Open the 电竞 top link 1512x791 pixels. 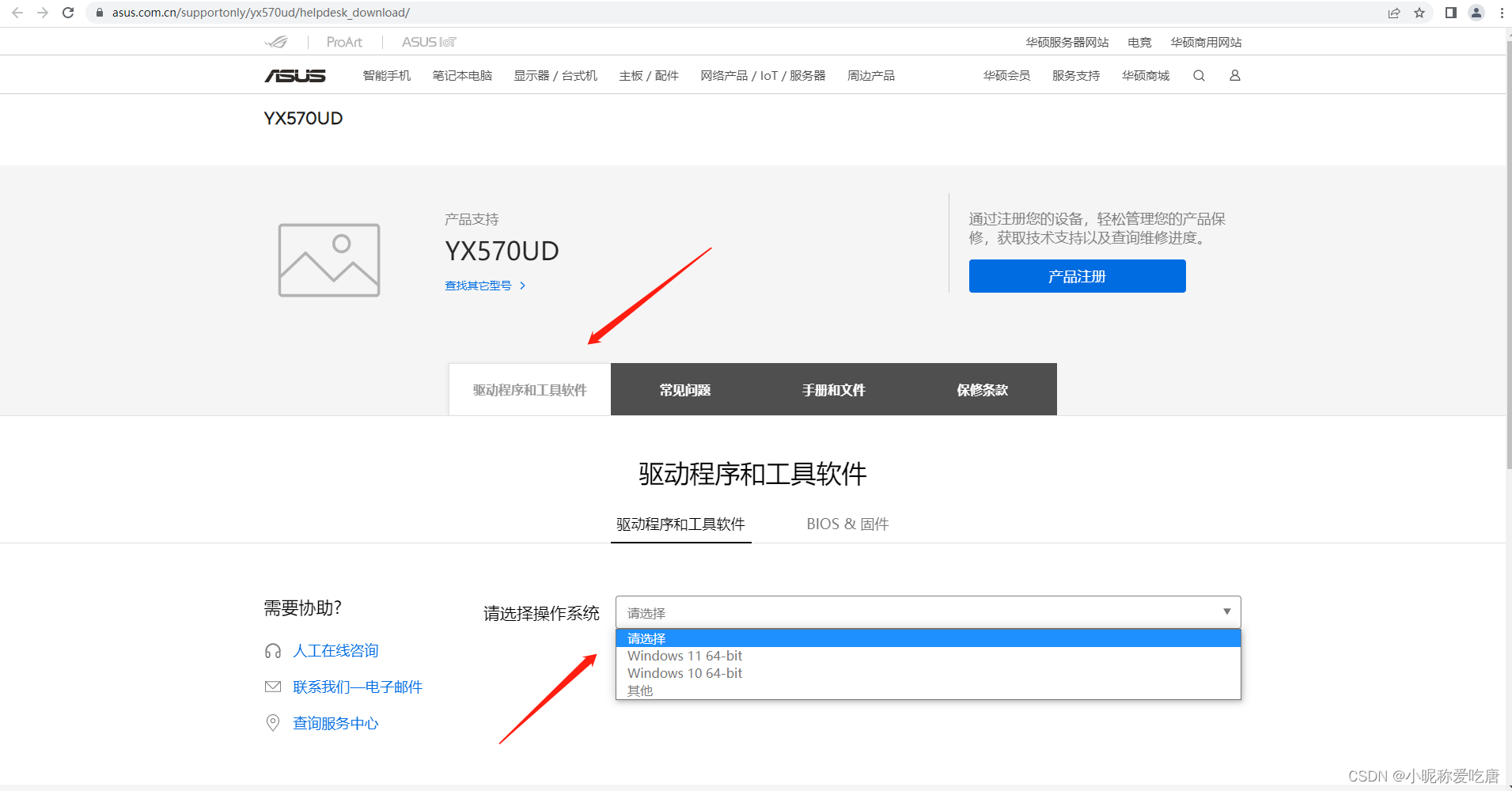[x=1139, y=42]
